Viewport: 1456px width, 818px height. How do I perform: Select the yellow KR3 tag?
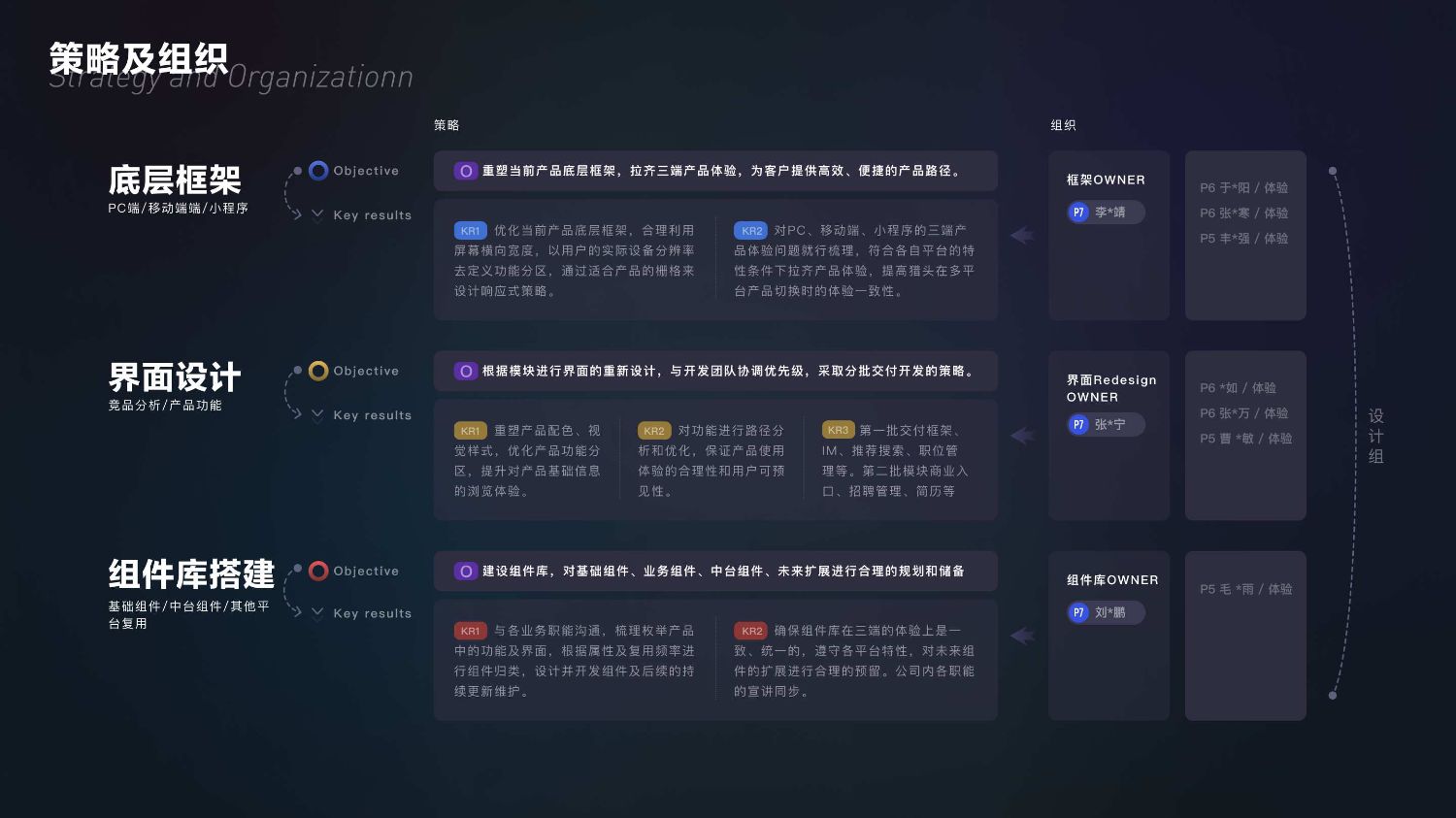pos(838,430)
